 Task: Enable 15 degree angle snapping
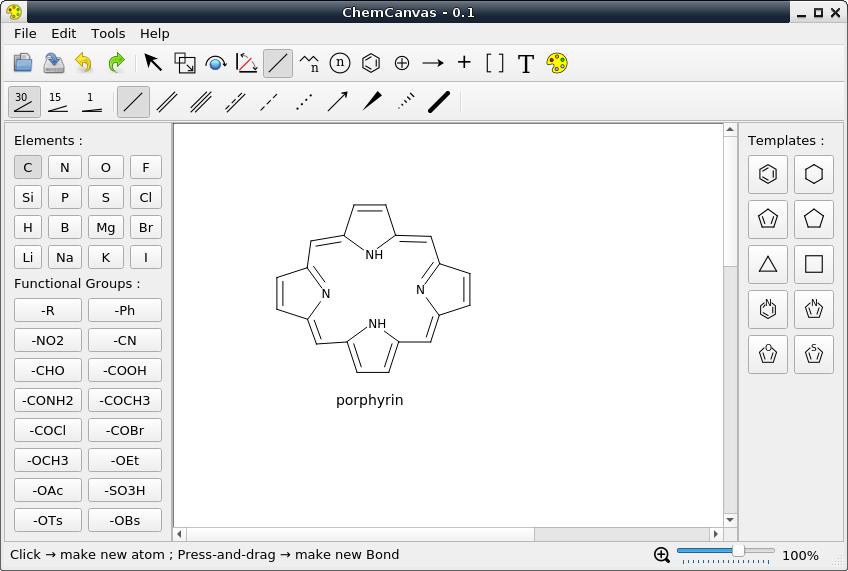57,102
